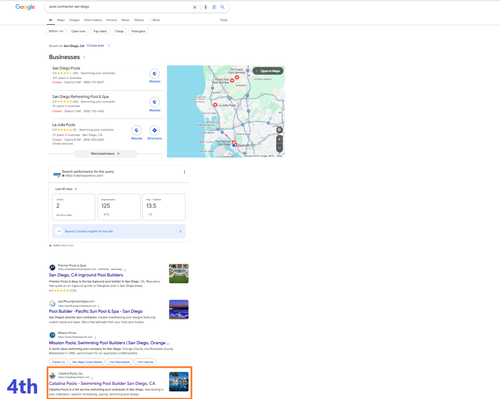Click the Avg. Position card showing 13.5

click(x=164, y=207)
